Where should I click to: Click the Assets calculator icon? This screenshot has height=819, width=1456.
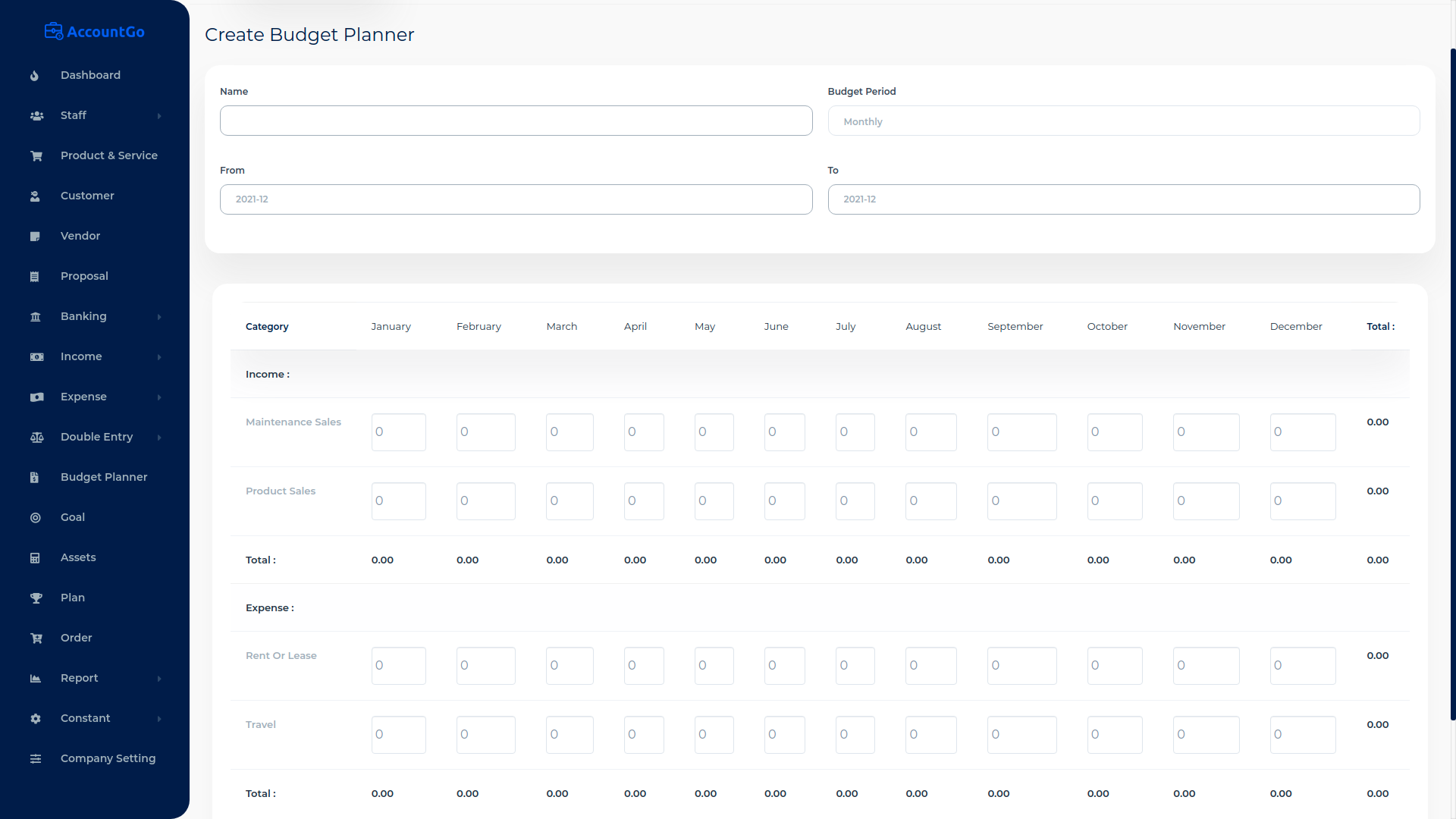tap(35, 558)
